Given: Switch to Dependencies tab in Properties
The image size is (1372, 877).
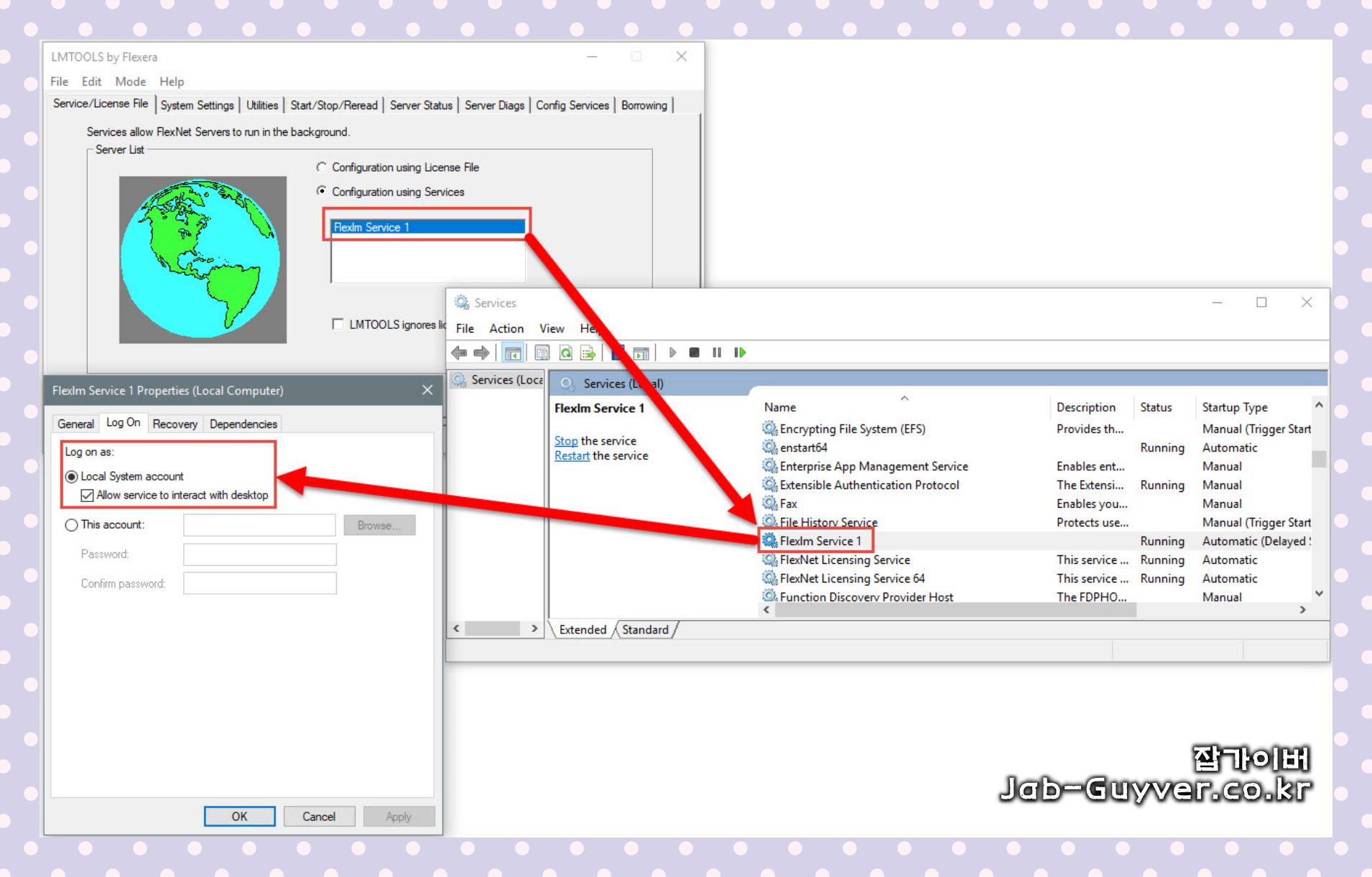Looking at the screenshot, I should [243, 424].
